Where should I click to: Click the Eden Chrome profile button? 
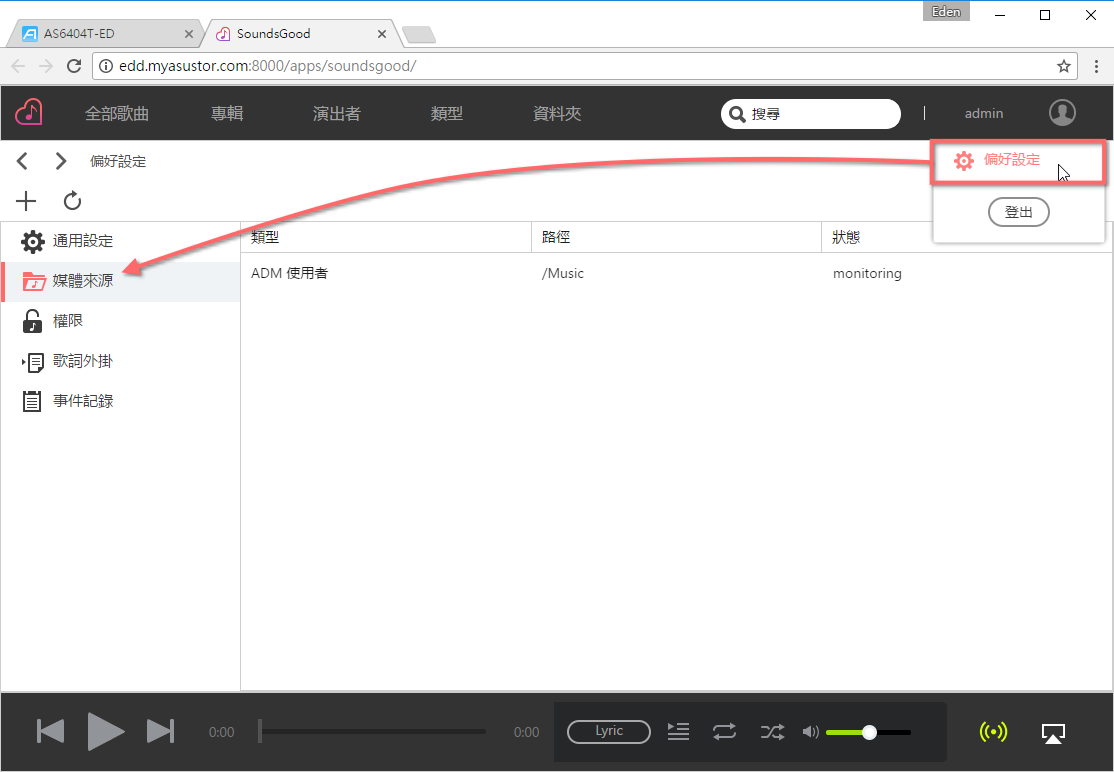946,12
